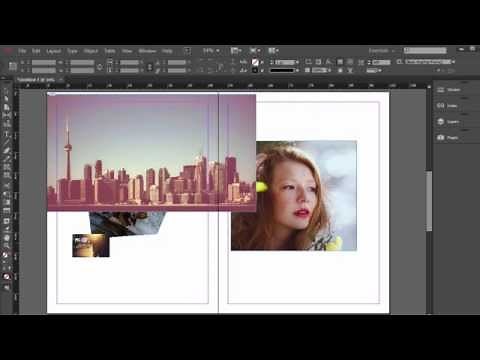Select the Direct Selection tool
Screen dimensions: 480x360
[6, 99]
